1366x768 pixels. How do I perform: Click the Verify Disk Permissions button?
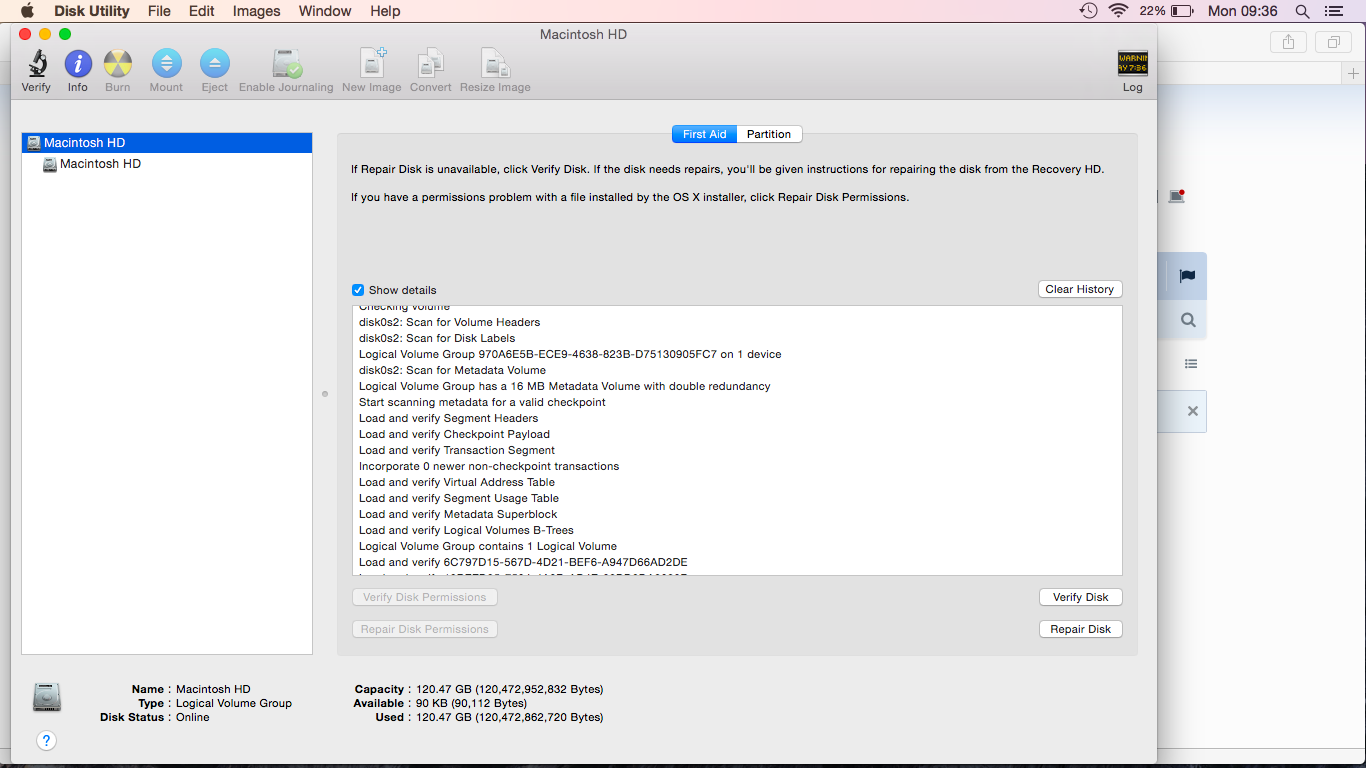coord(425,597)
